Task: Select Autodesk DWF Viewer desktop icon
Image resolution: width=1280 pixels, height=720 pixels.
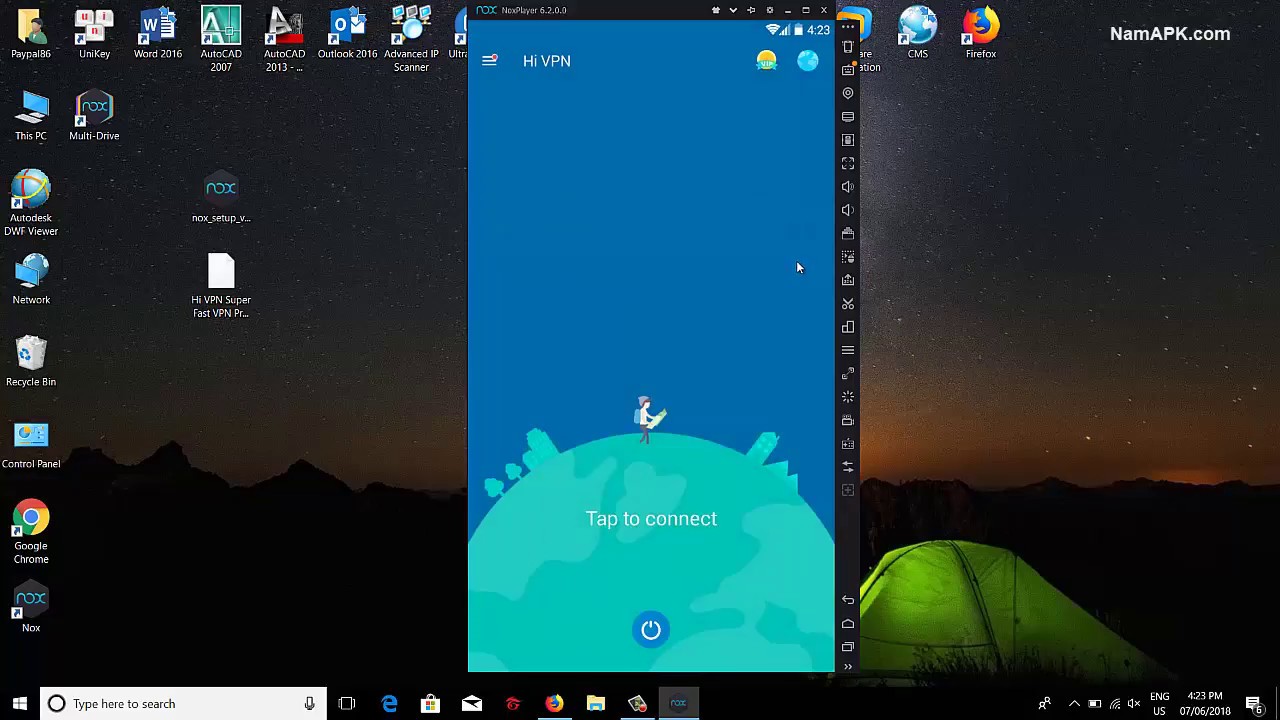Action: tap(31, 204)
